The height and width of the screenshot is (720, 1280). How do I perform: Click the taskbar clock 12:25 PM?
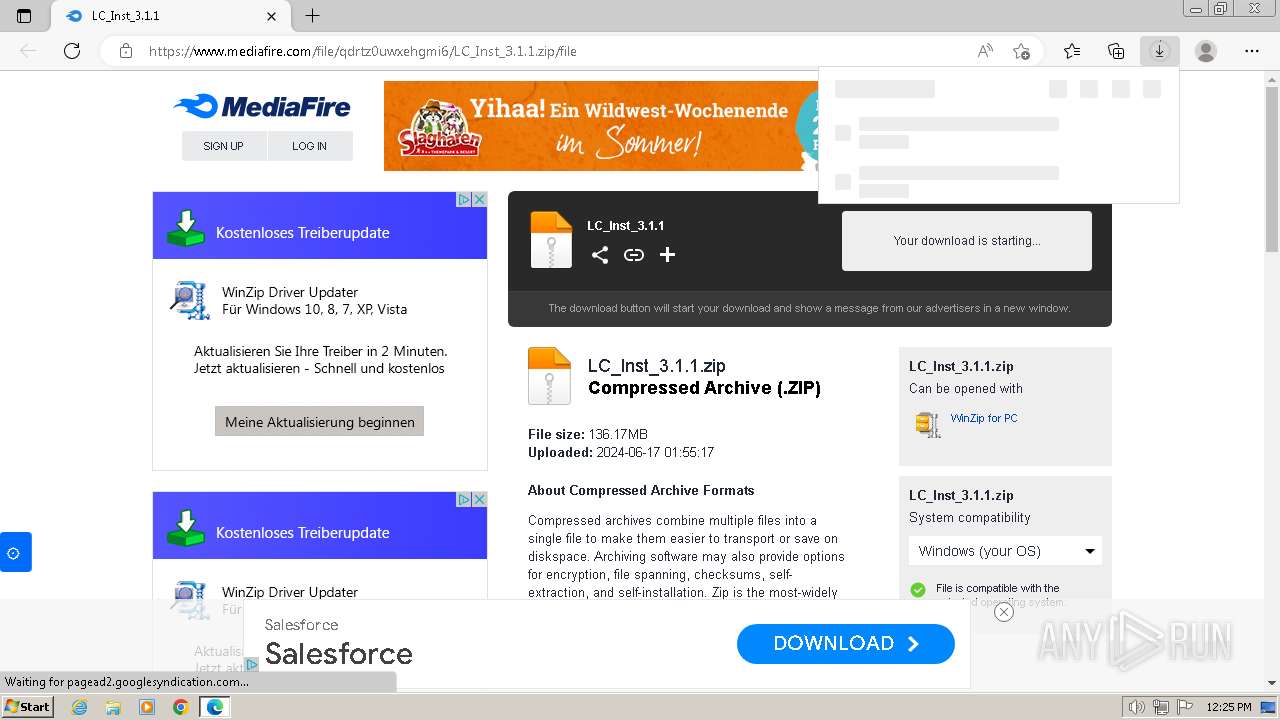click(x=1229, y=707)
